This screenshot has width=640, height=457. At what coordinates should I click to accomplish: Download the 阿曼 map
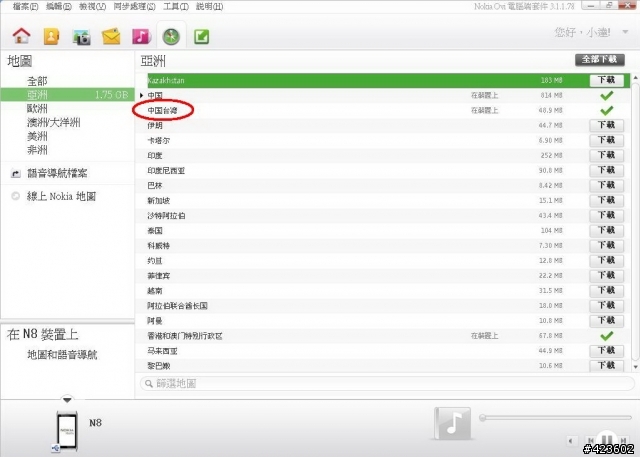pyautogui.click(x=607, y=321)
